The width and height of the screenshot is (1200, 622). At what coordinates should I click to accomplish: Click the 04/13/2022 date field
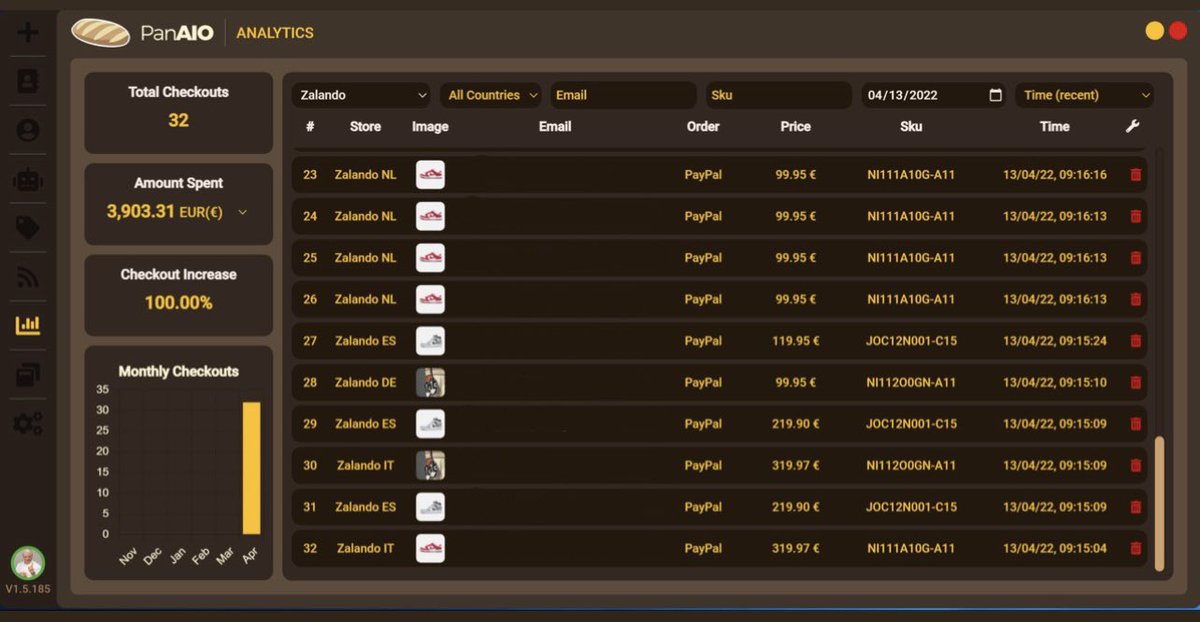[x=934, y=95]
